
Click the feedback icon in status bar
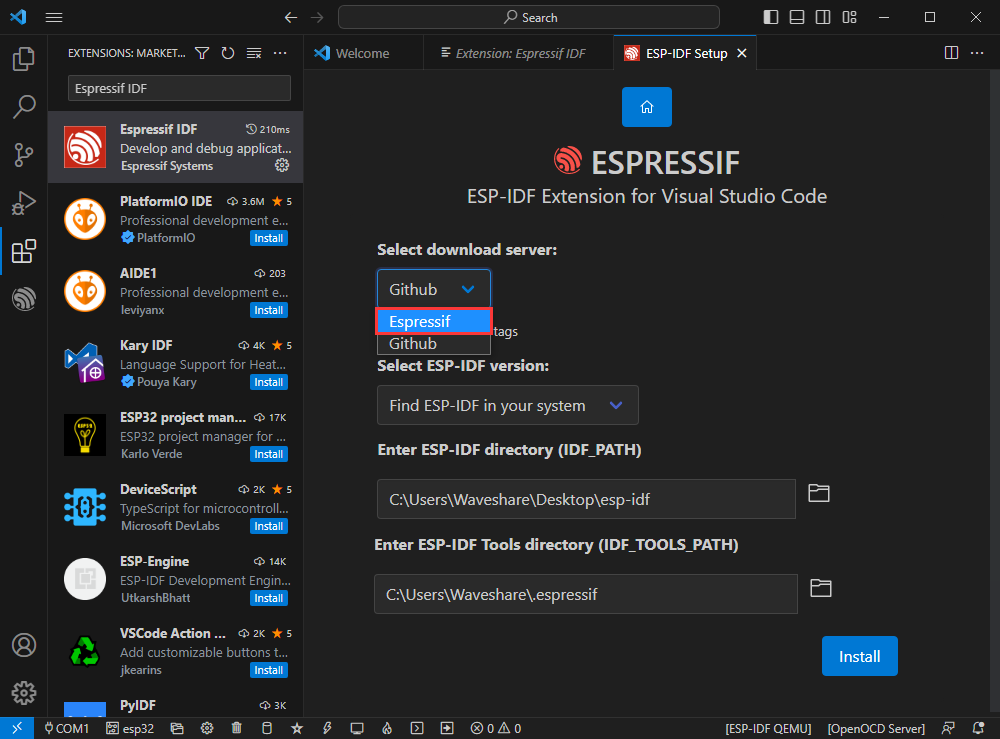coord(948,728)
